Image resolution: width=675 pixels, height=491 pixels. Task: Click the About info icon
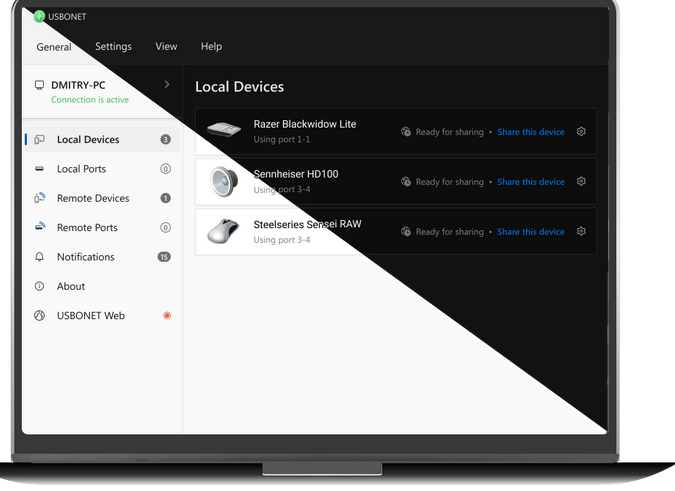pyautogui.click(x=39, y=286)
